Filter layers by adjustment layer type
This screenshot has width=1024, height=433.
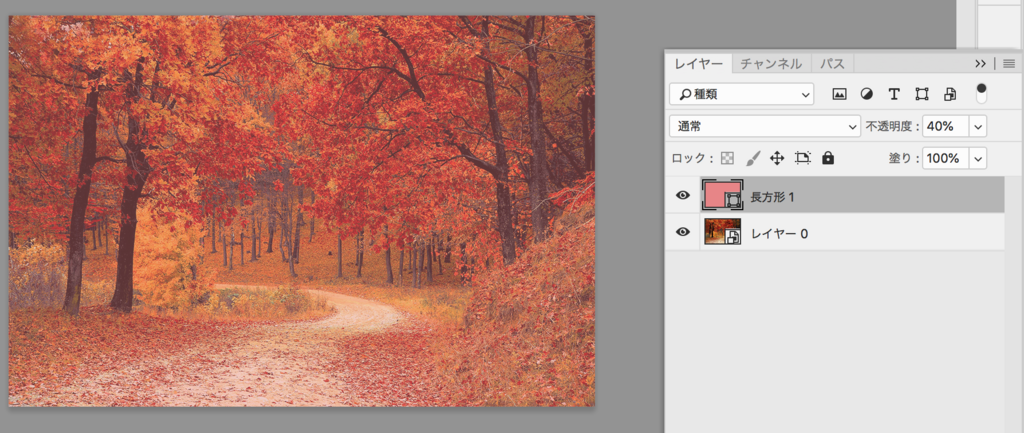[x=866, y=94]
